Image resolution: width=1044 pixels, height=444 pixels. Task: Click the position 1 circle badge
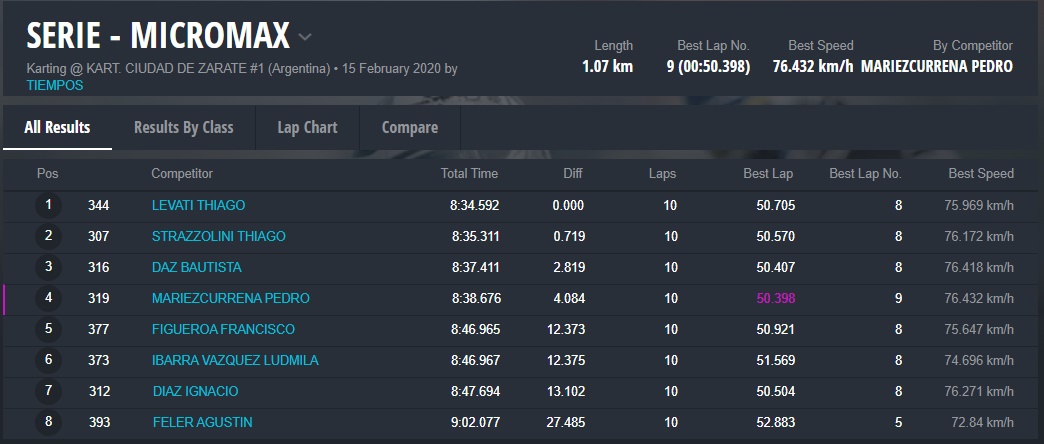point(48,205)
